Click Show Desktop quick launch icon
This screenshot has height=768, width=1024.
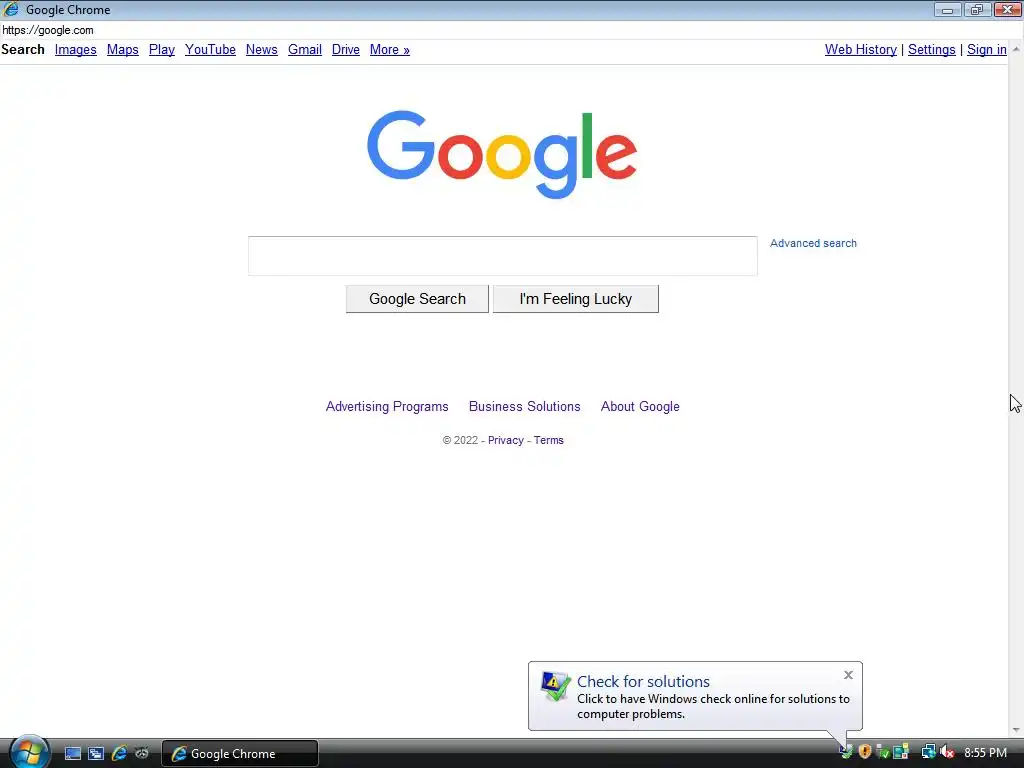(x=72, y=753)
